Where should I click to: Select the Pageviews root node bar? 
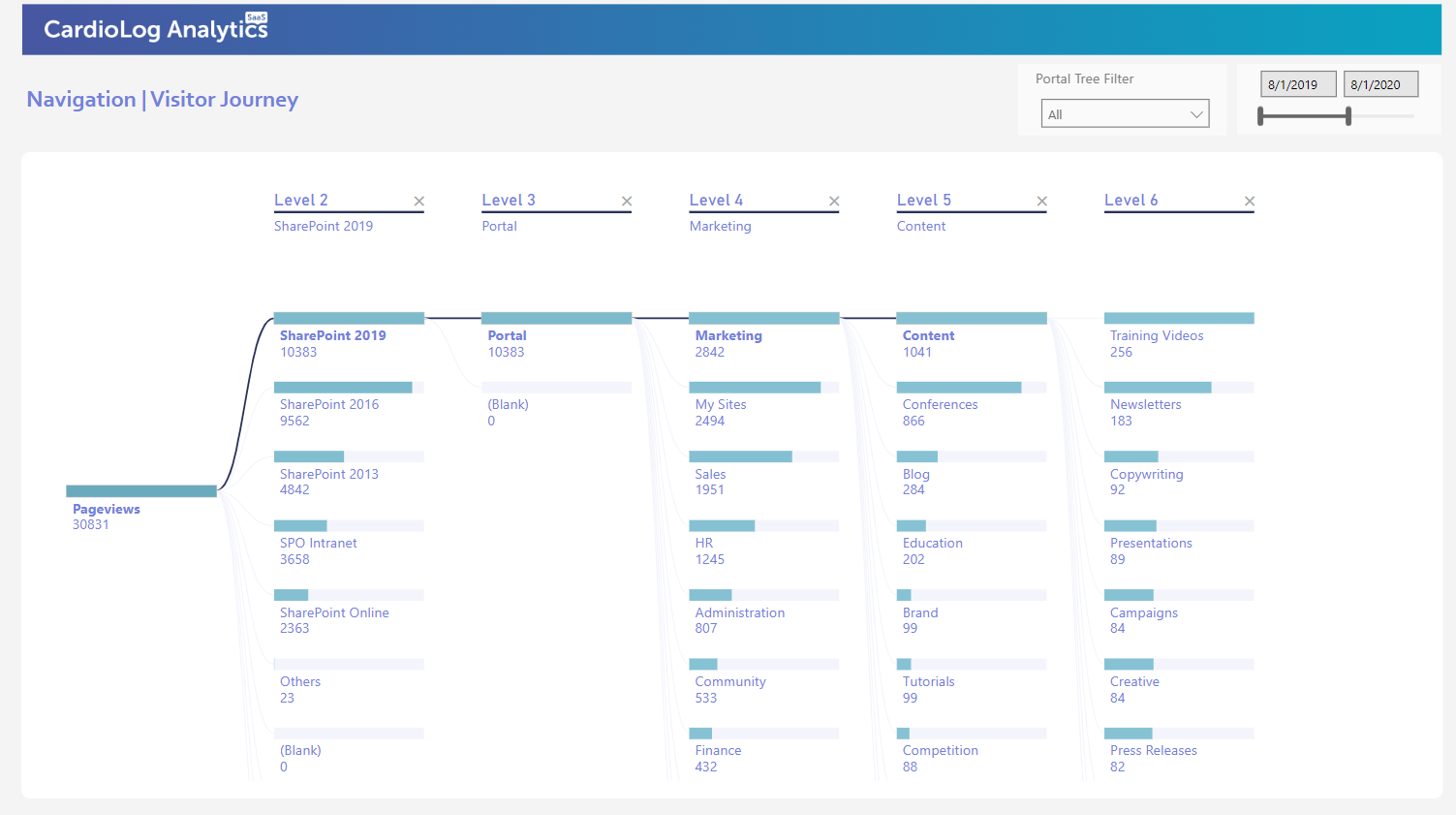(x=141, y=491)
